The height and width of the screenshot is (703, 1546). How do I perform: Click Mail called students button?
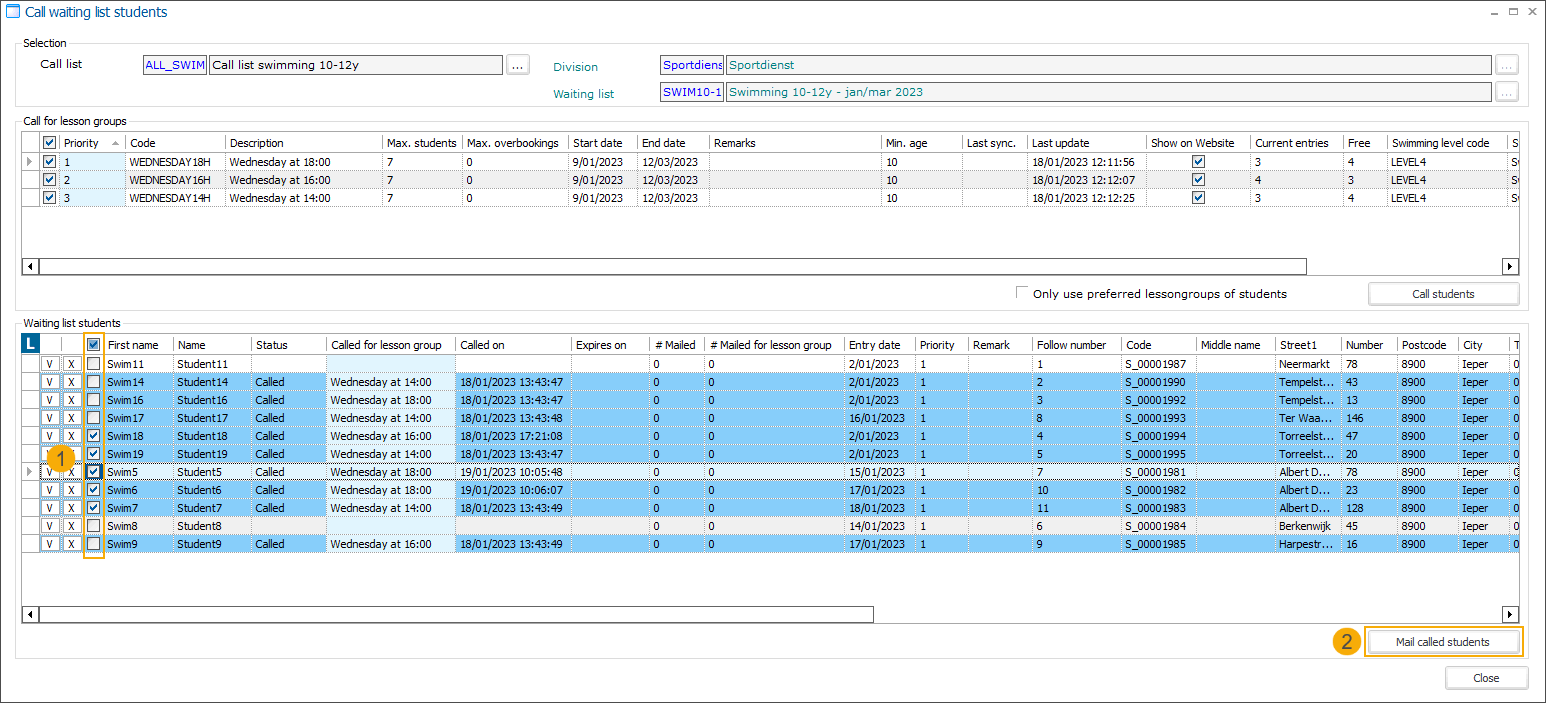coord(1442,642)
